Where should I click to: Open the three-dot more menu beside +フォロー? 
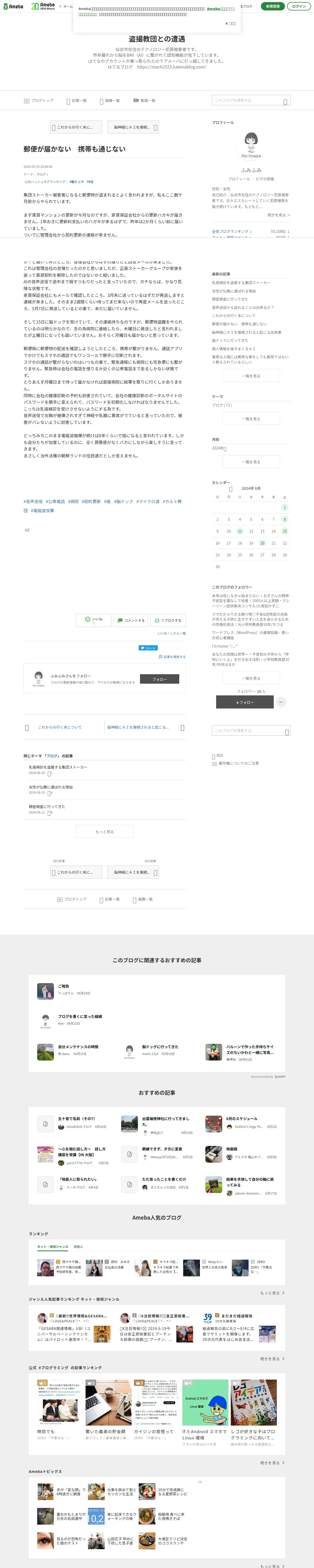pyautogui.click(x=281, y=702)
